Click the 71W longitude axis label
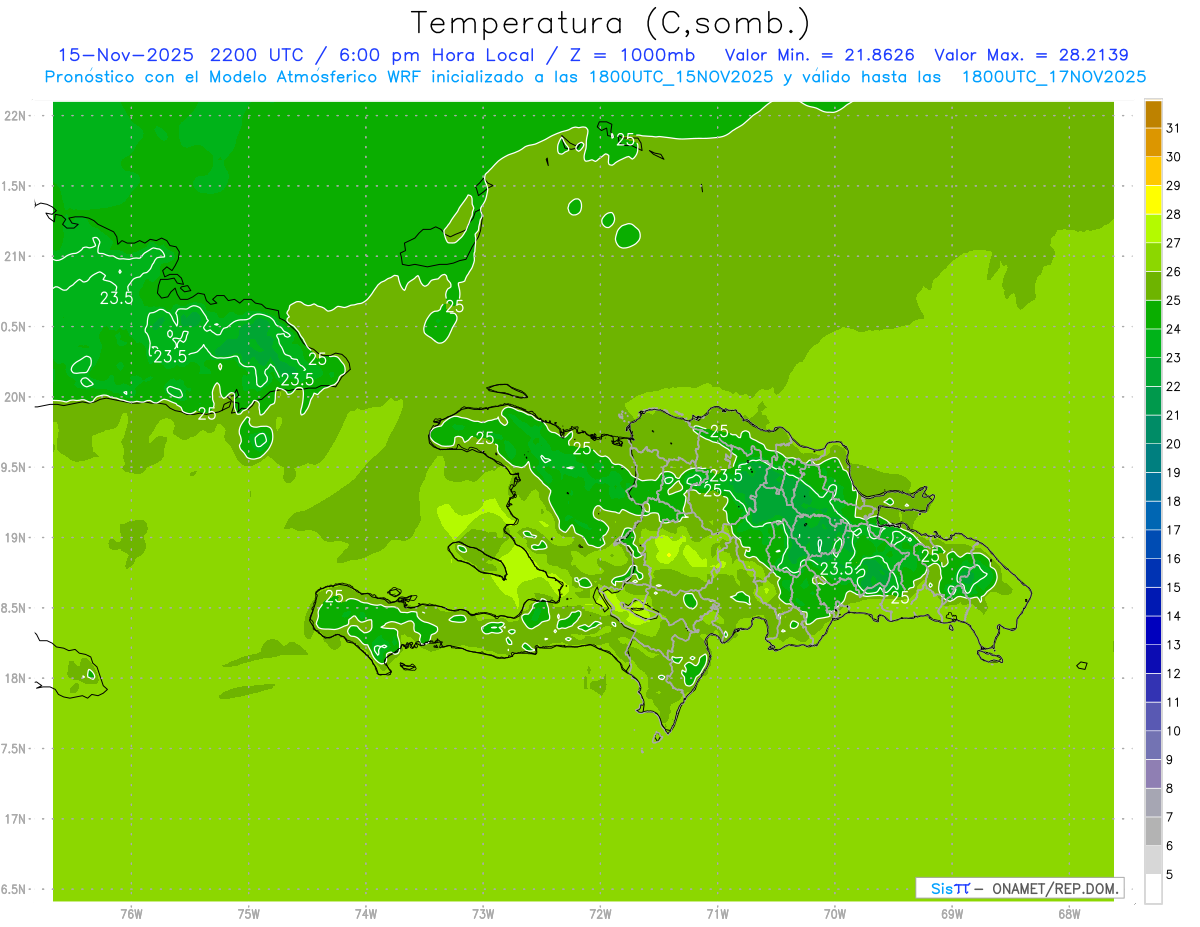 point(717,914)
